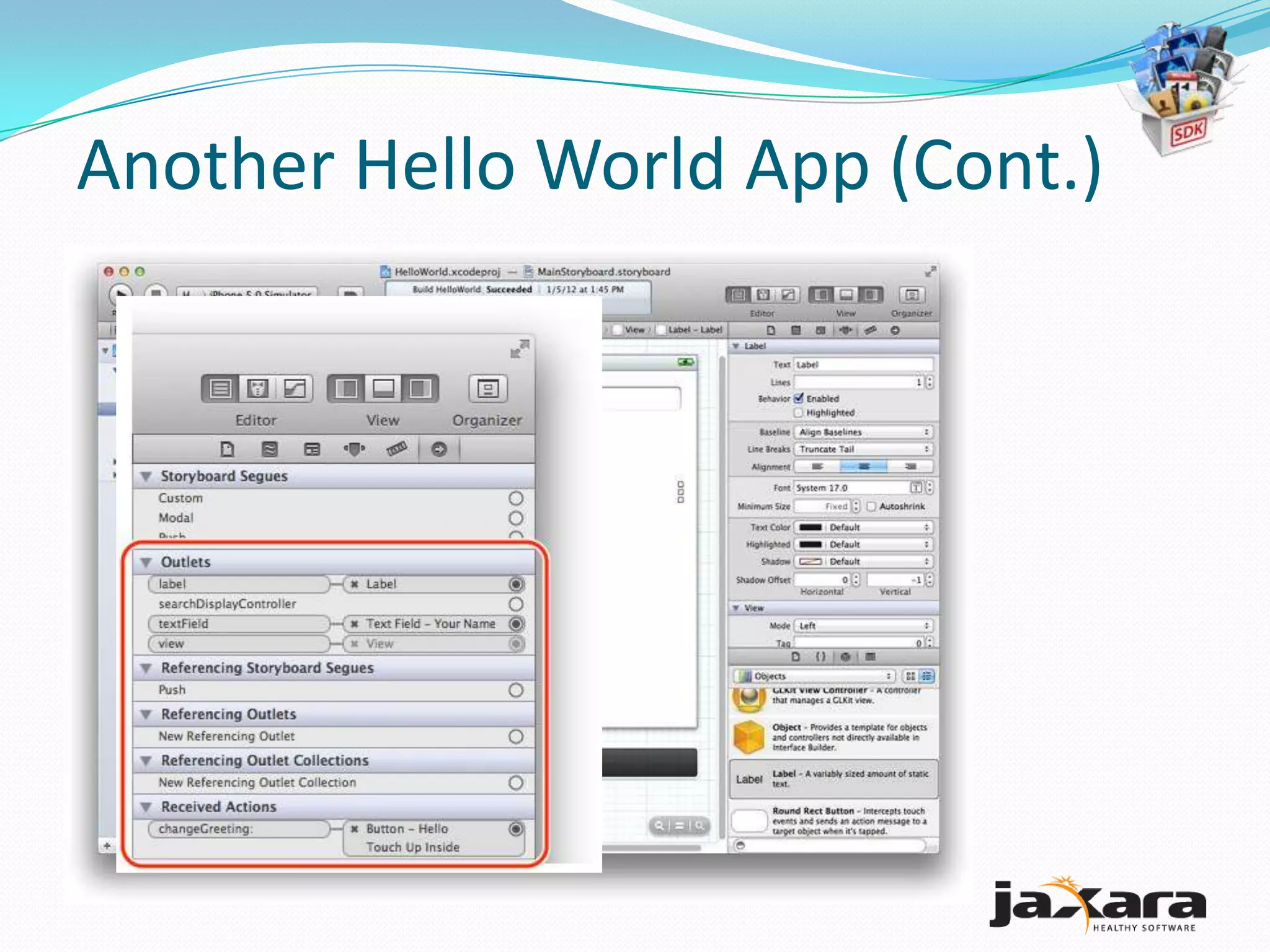Open the Identity inspector in the magnified inspector bar
Viewport: 1270px width, 952px height.
pyautogui.click(x=312, y=449)
